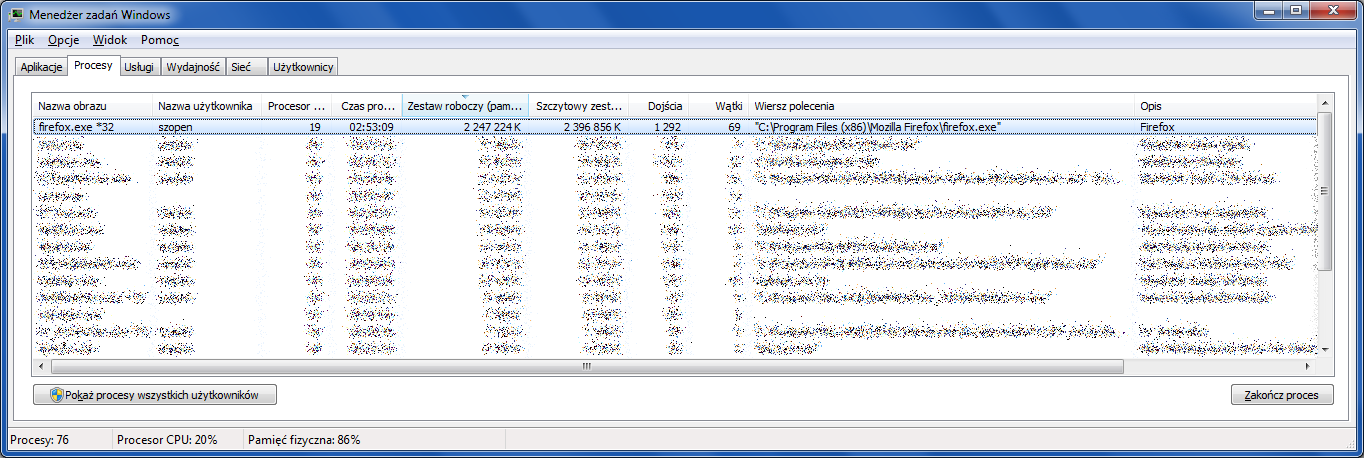Viewport: 1364px width, 458px height.
Task: Open the Widok menu
Action: (x=109, y=40)
